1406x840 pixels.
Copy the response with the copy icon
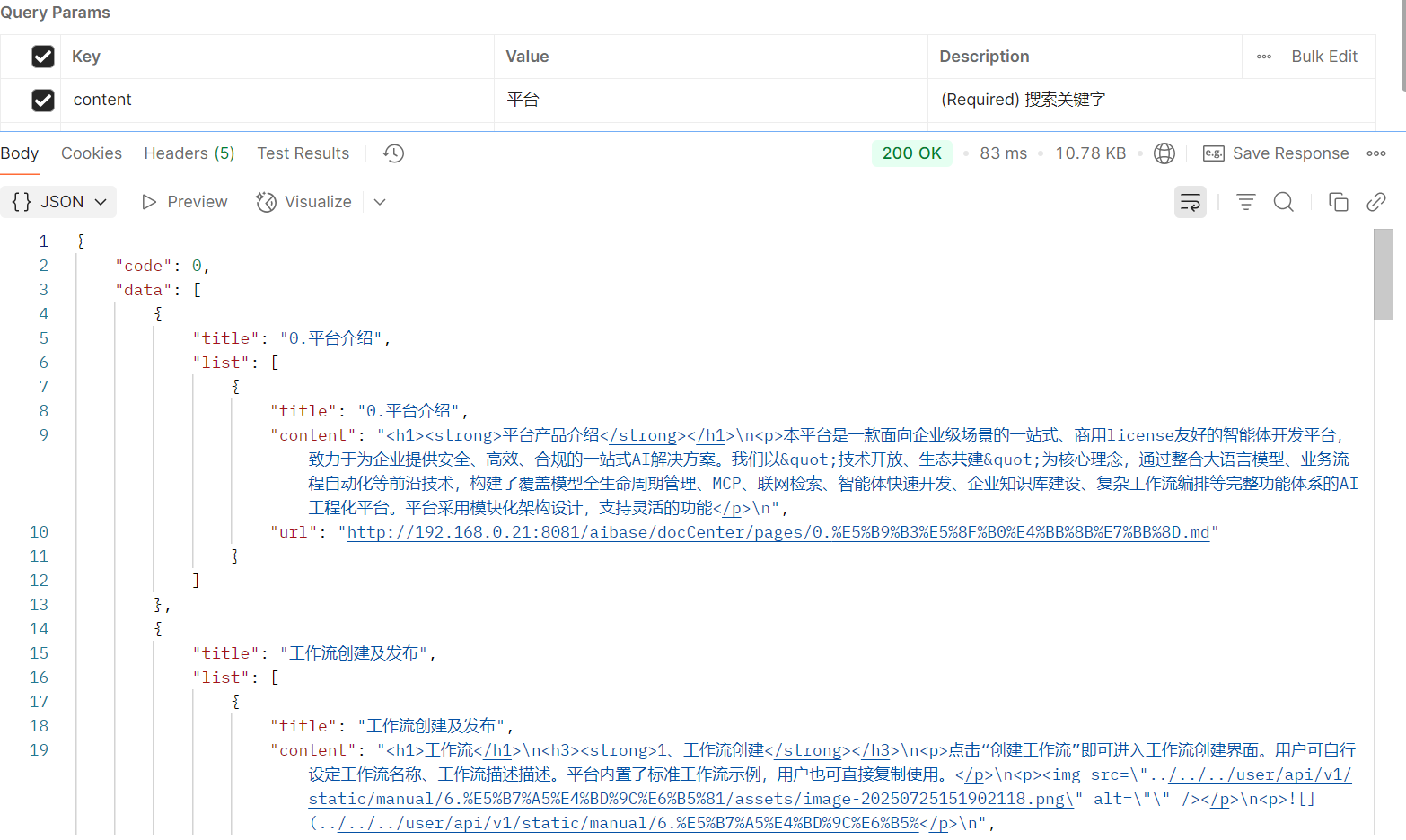click(1338, 202)
